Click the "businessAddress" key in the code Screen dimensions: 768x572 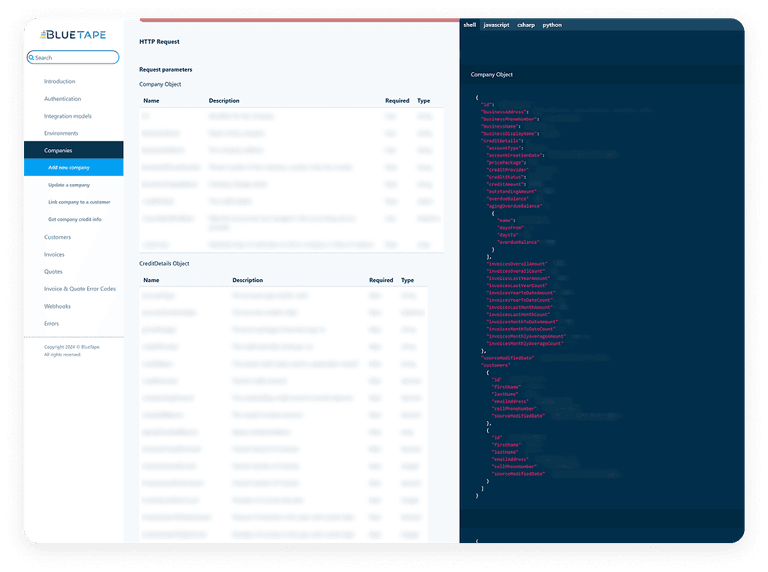[504, 112]
